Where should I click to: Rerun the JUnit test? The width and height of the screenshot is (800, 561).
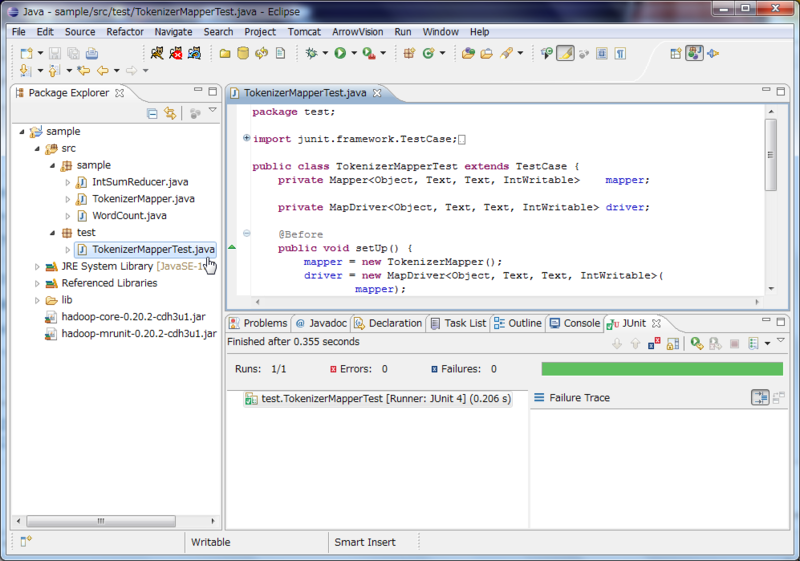click(696, 344)
